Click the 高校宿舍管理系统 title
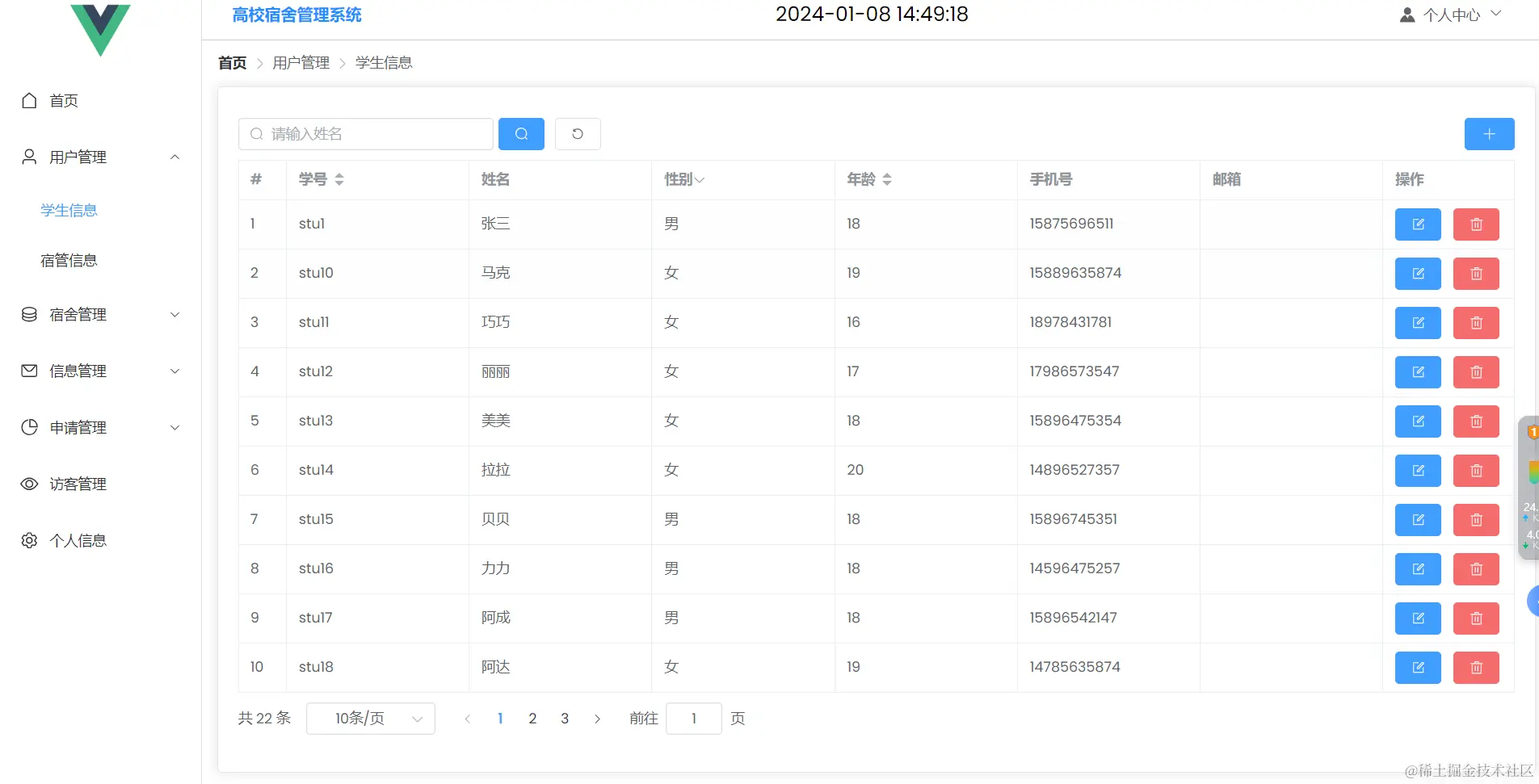Image resolution: width=1539 pixels, height=784 pixels. (296, 15)
